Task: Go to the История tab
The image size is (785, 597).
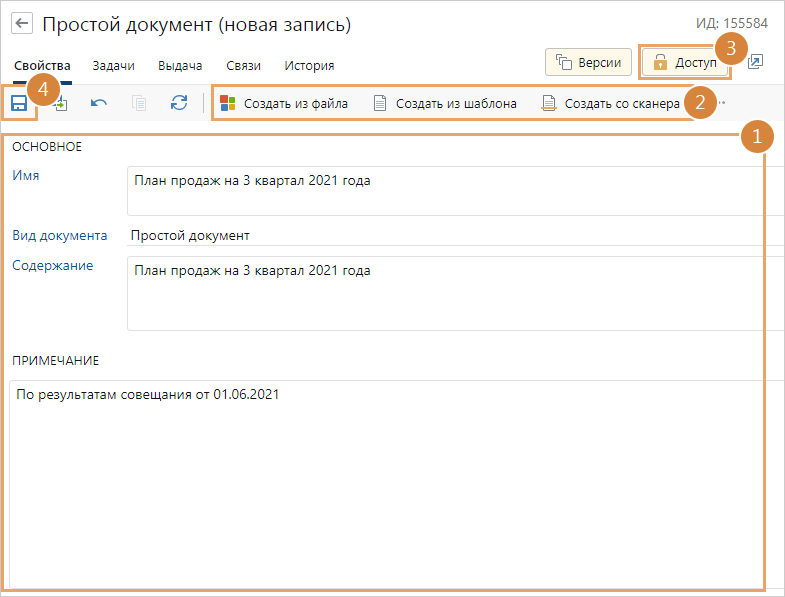Action: click(309, 66)
